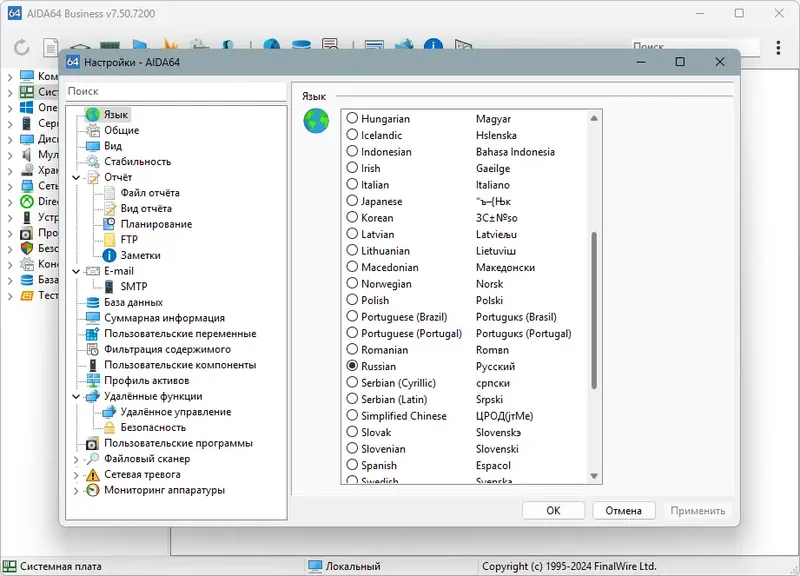Image resolution: width=800 pixels, height=576 pixels.
Task: Collapse the Отчёт tree node
Action: coord(76,178)
